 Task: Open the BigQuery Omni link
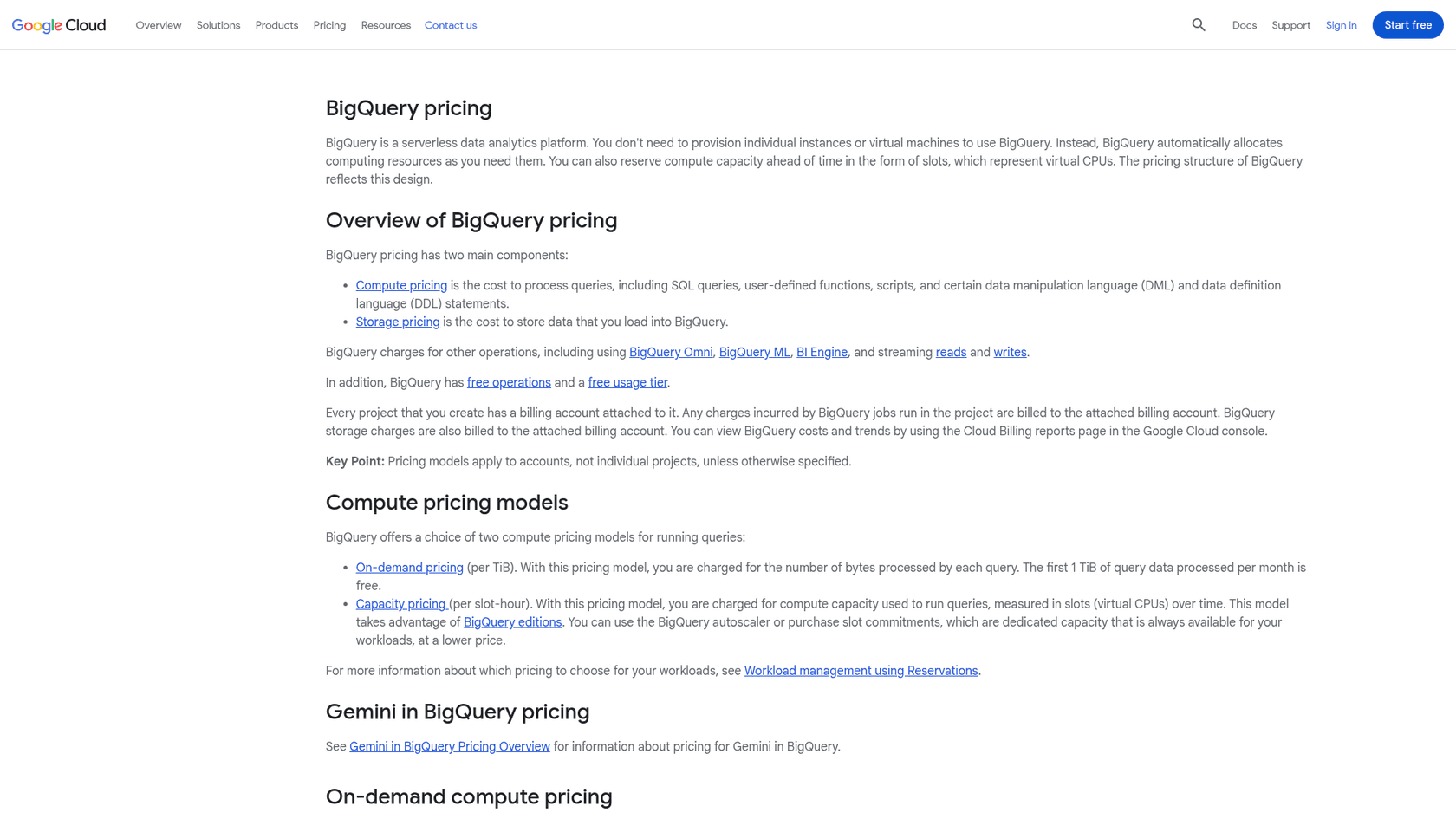[x=671, y=352]
